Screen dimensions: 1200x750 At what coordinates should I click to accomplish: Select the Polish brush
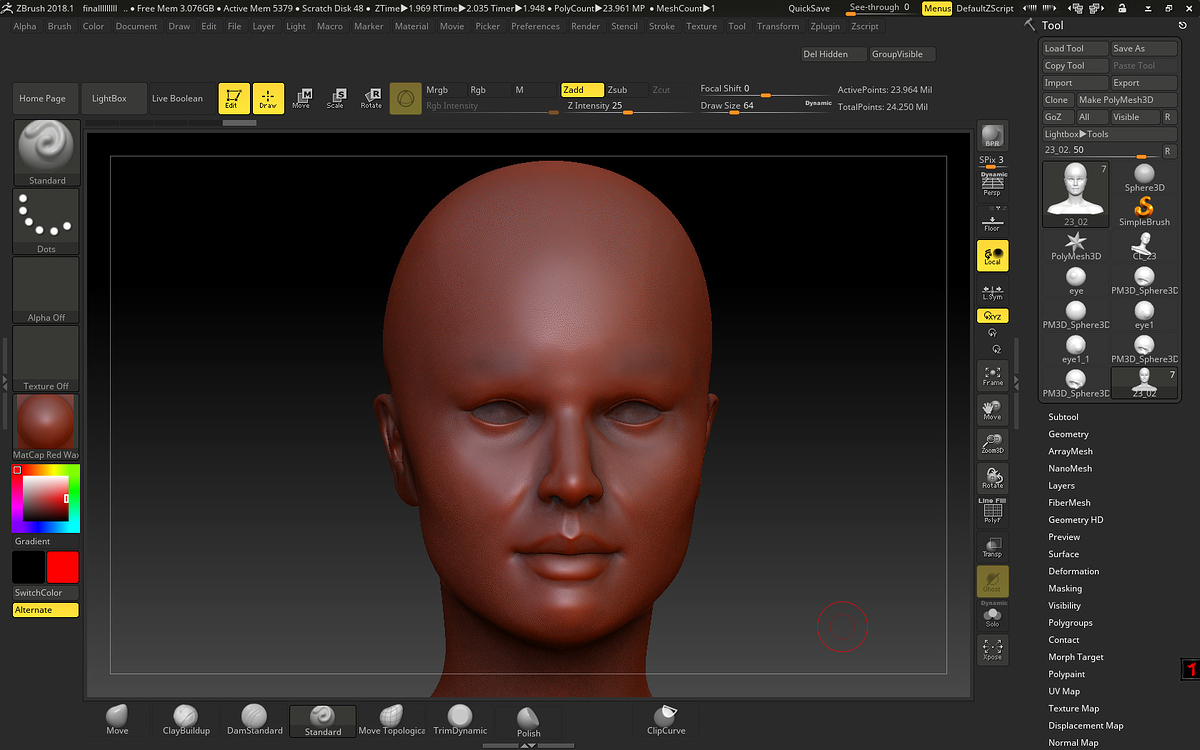(529, 722)
